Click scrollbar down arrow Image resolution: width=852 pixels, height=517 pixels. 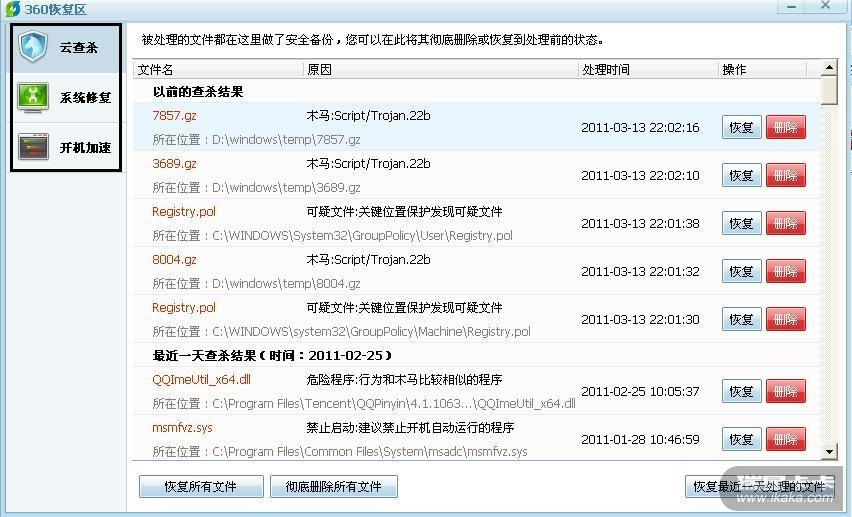point(829,451)
